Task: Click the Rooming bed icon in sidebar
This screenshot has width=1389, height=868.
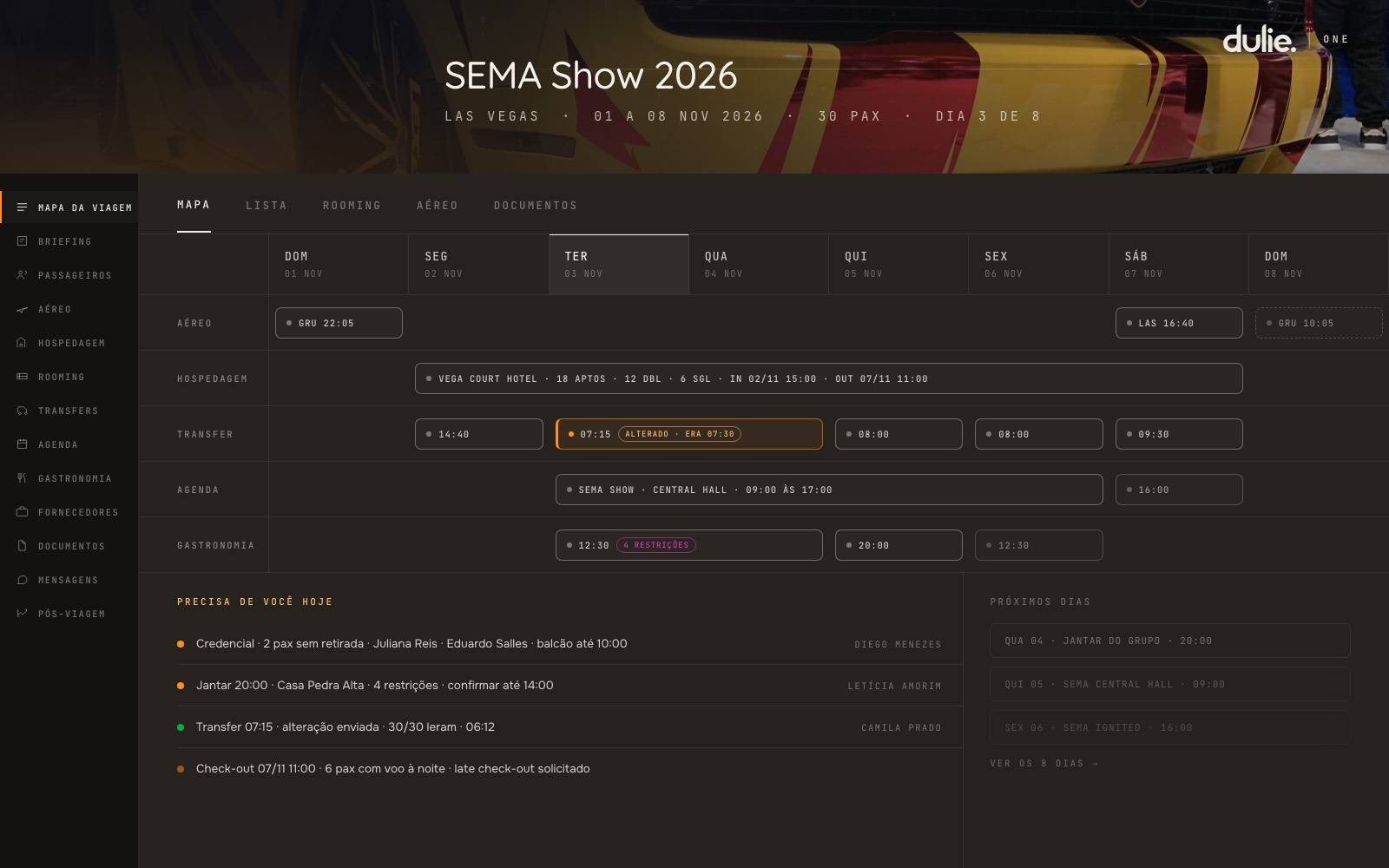Action: 22,377
